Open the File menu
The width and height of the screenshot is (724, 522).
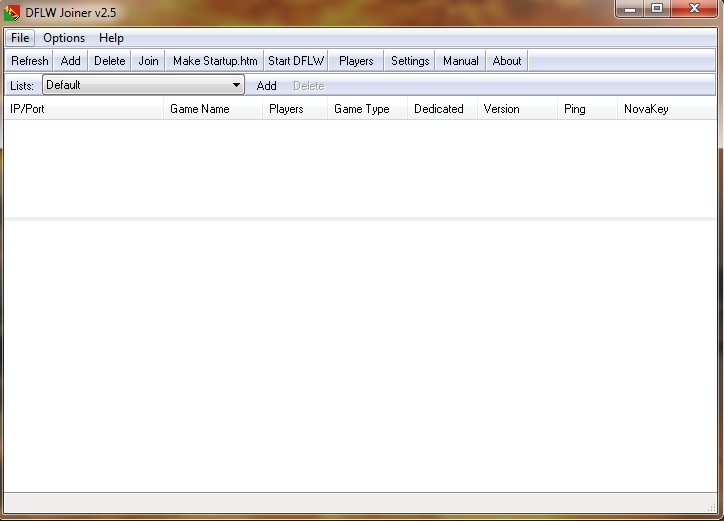20,38
